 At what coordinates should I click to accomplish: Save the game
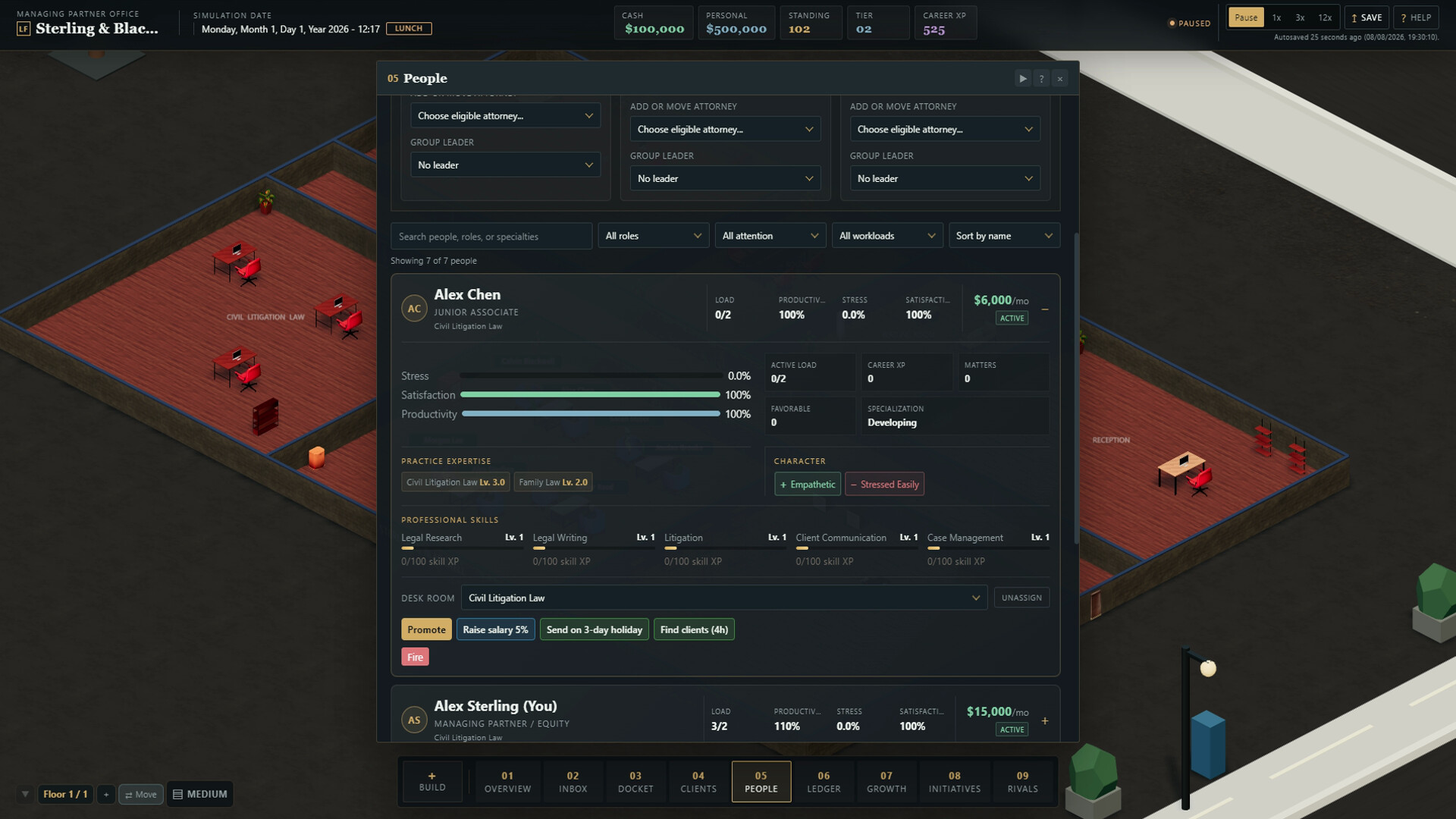point(1367,17)
